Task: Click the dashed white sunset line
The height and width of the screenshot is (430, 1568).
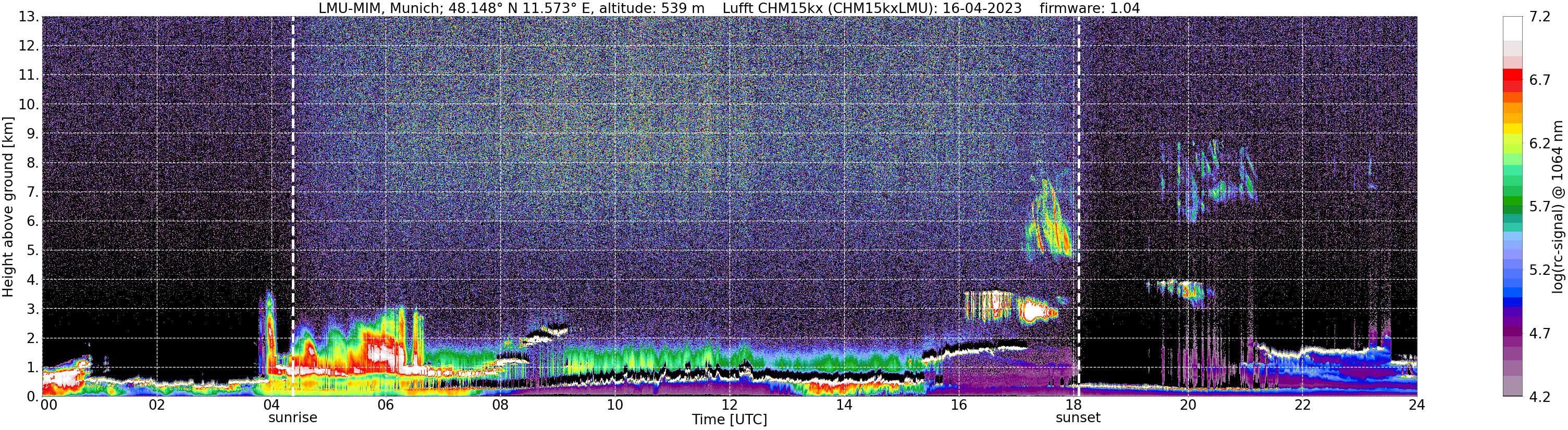Action: click(x=1079, y=207)
